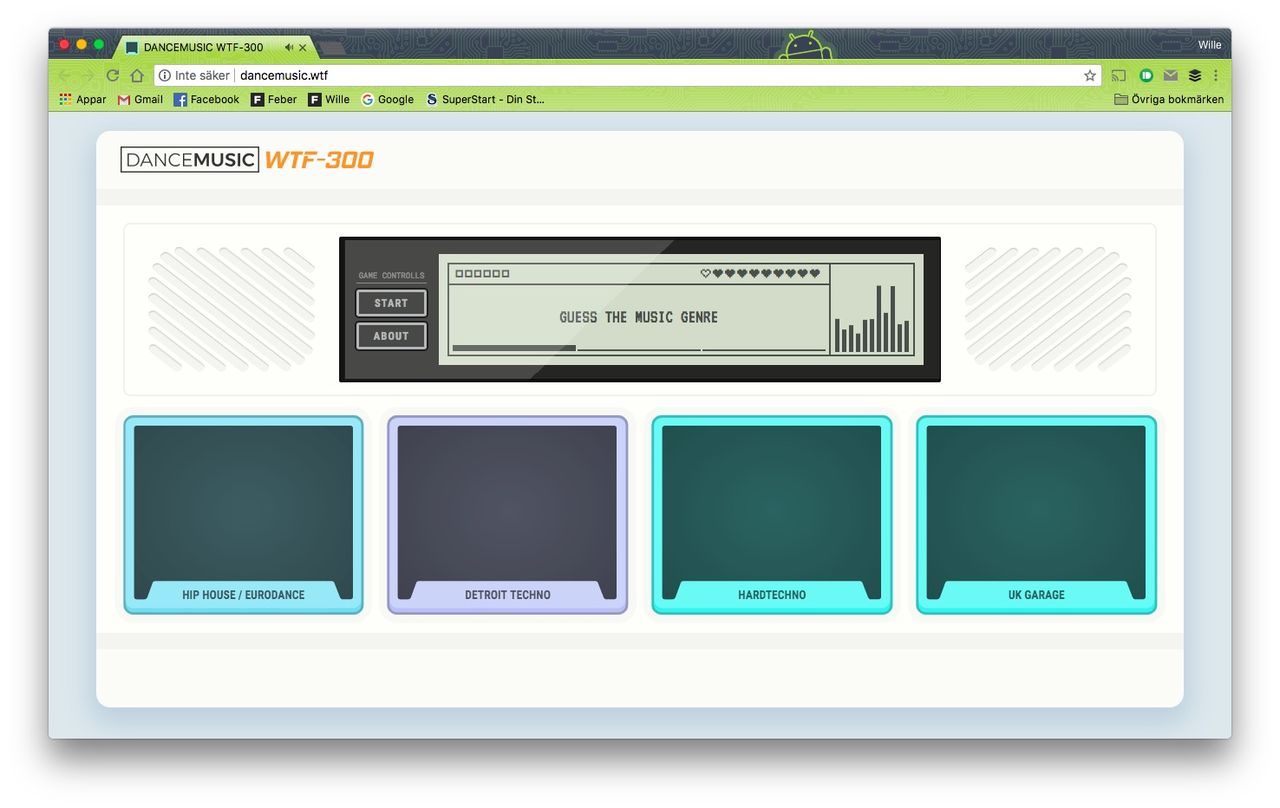Click the song progress bar on display
The image size is (1280, 808).
click(x=639, y=348)
